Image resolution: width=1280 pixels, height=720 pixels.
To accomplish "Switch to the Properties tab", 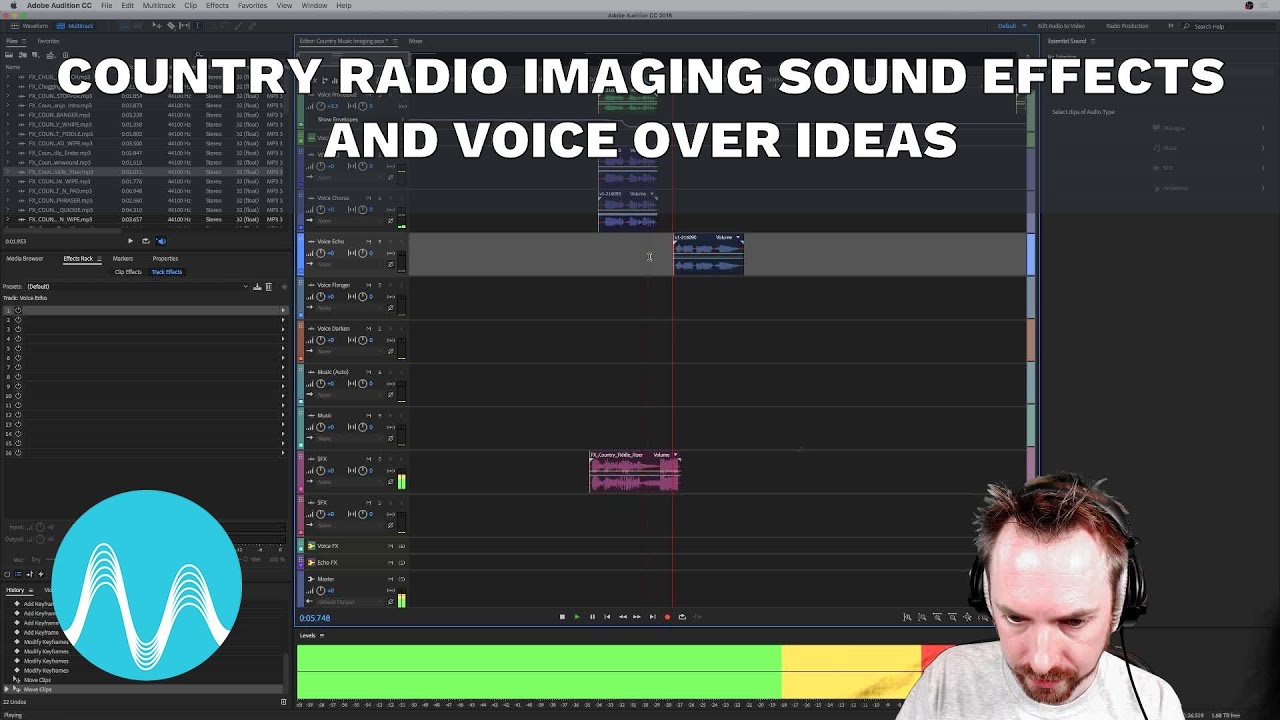I will pyautogui.click(x=165, y=259).
